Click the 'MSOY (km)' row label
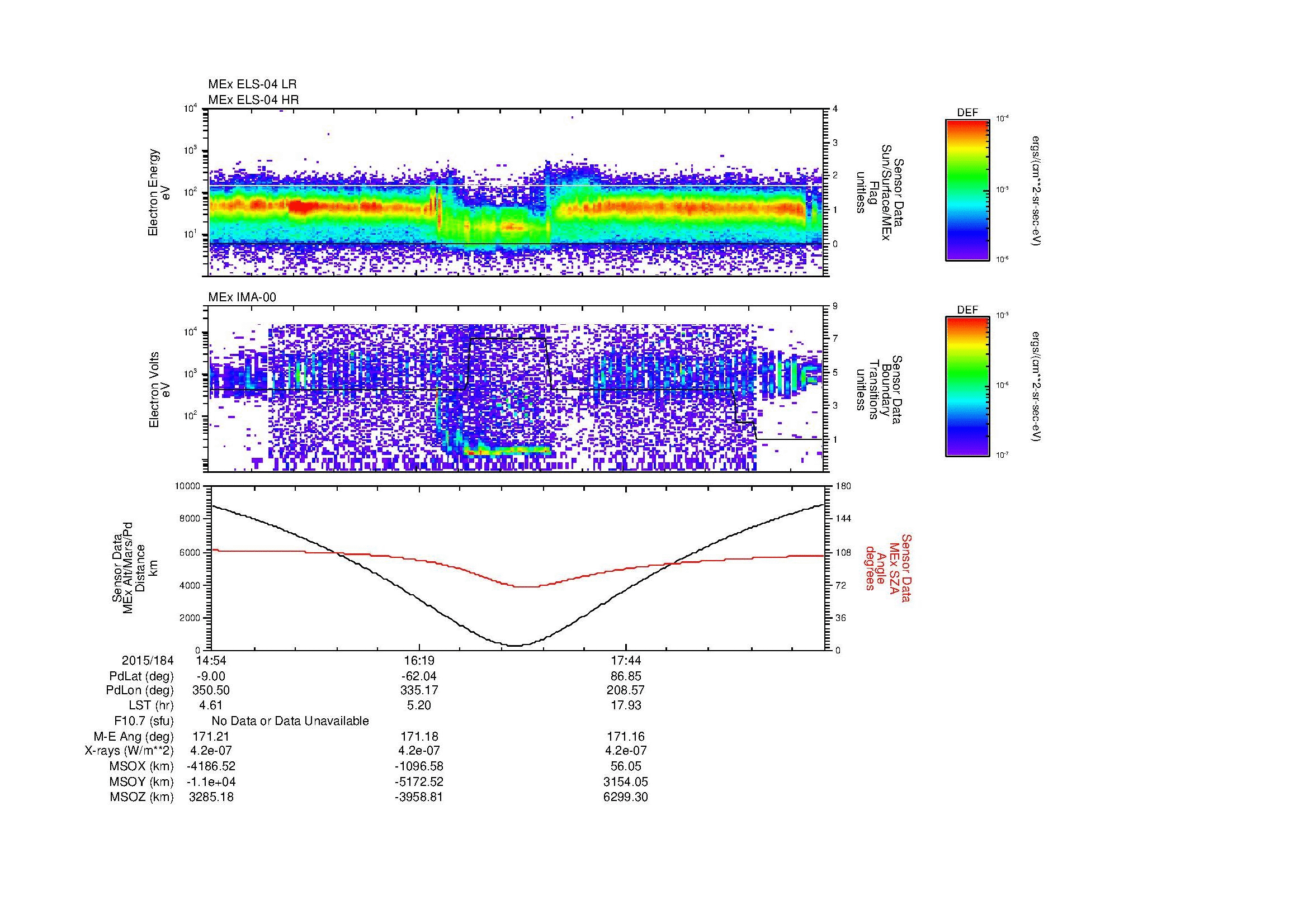1308x924 pixels. [x=141, y=782]
